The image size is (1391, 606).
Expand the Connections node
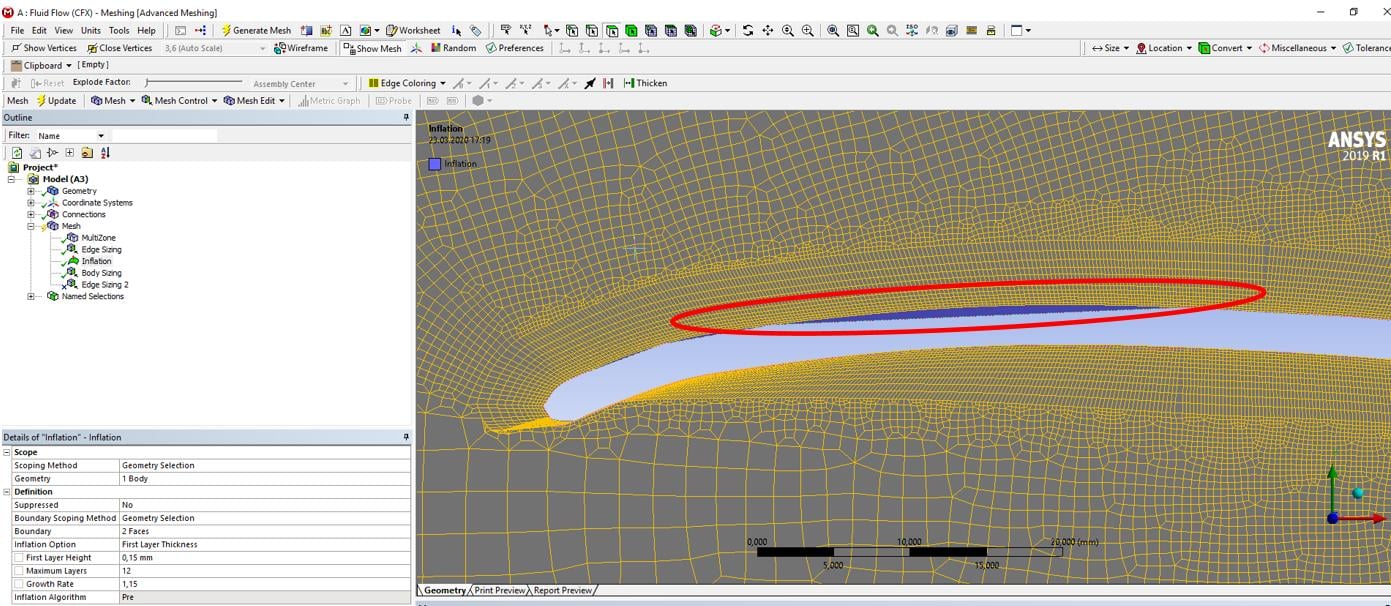(x=31, y=214)
